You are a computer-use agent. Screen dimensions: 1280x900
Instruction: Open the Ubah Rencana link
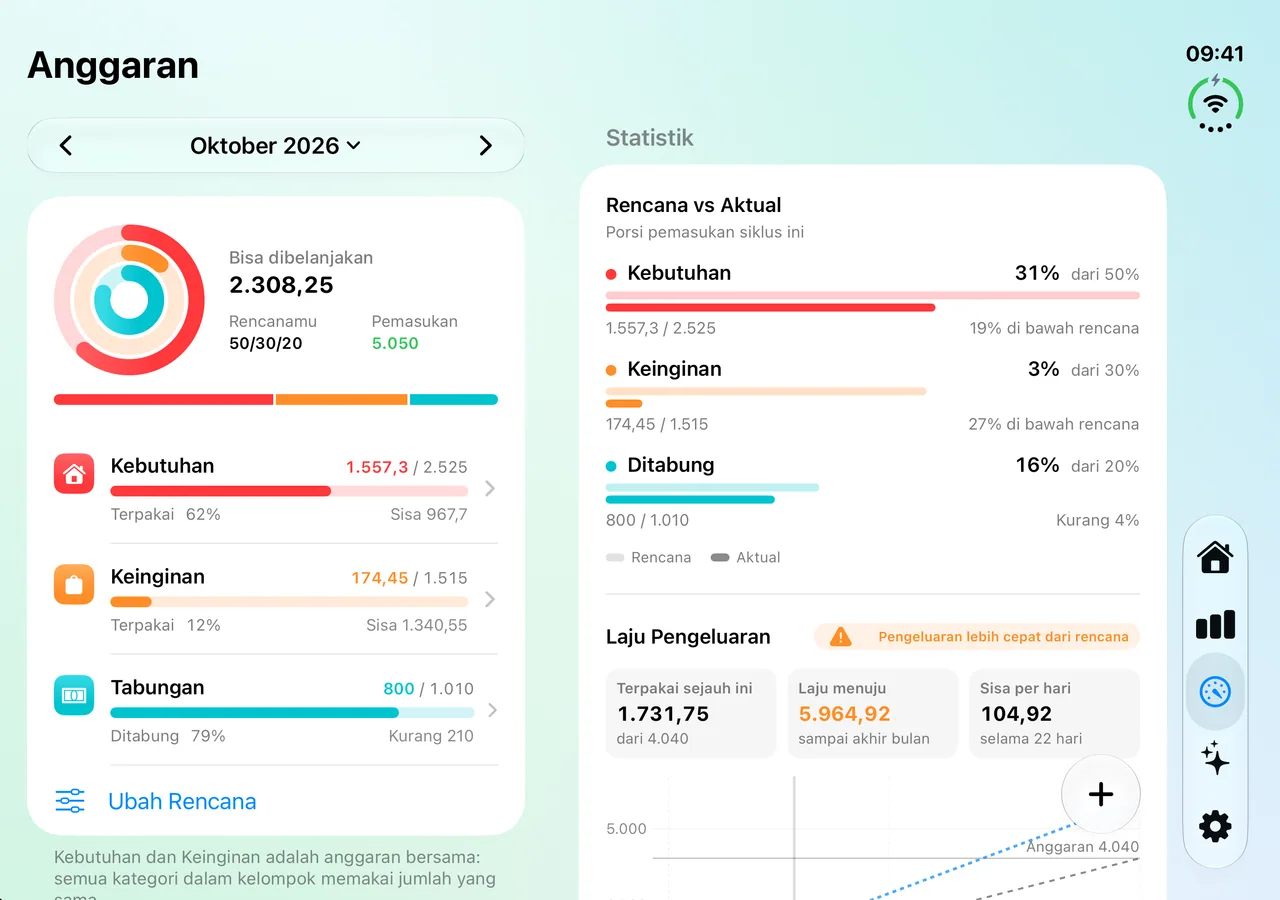click(182, 801)
